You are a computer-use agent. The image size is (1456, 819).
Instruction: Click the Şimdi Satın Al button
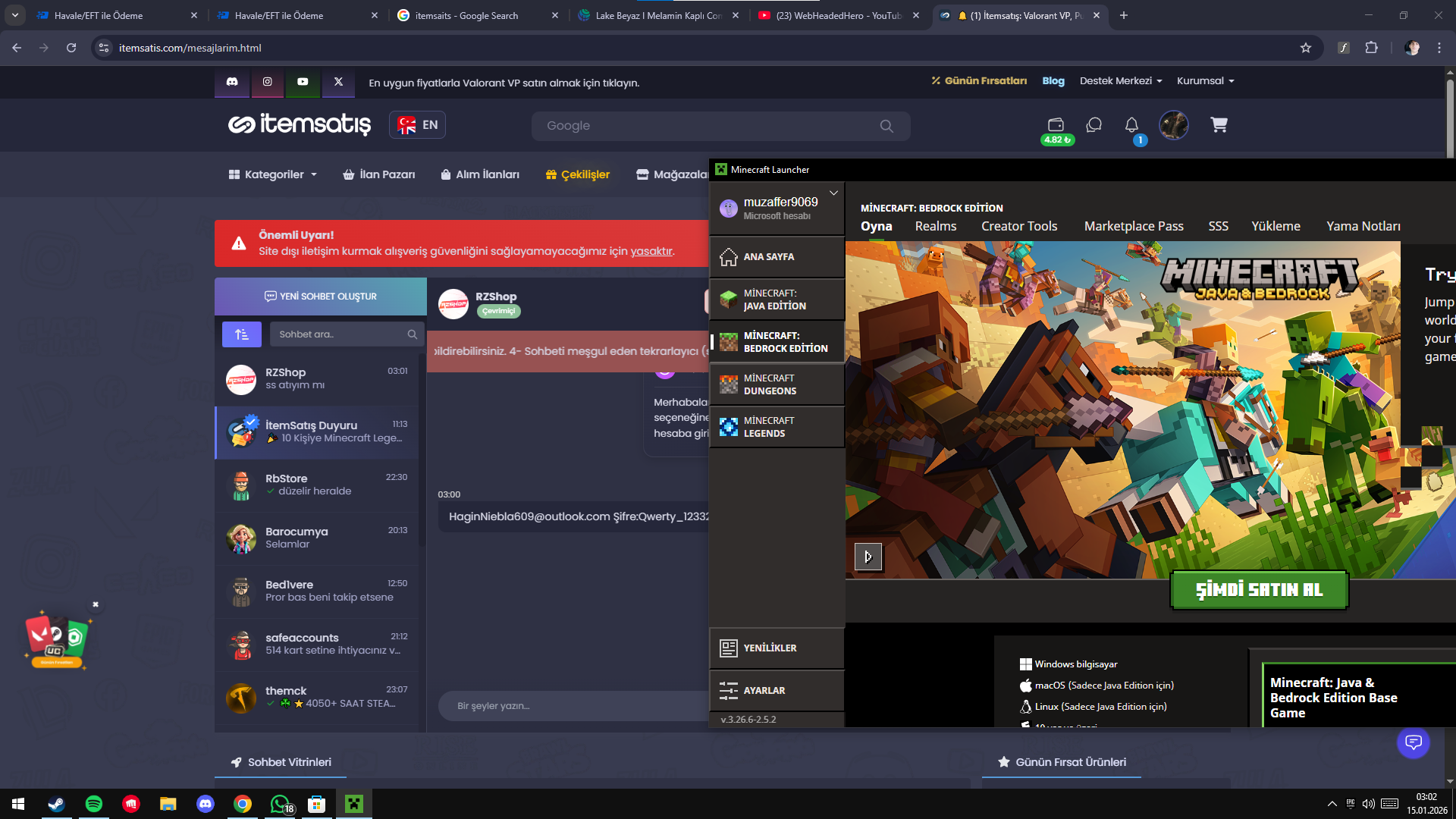click(1259, 590)
